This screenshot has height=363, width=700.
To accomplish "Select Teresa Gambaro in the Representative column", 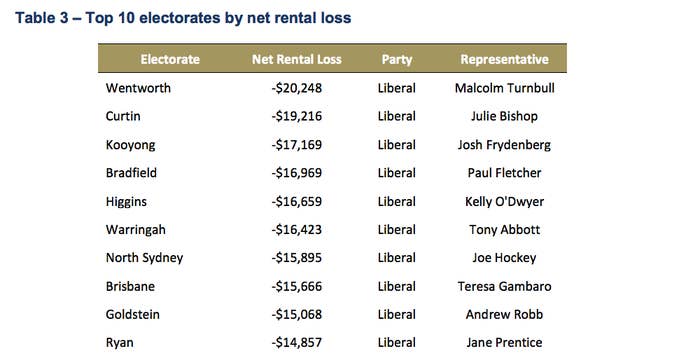I will point(504,286).
